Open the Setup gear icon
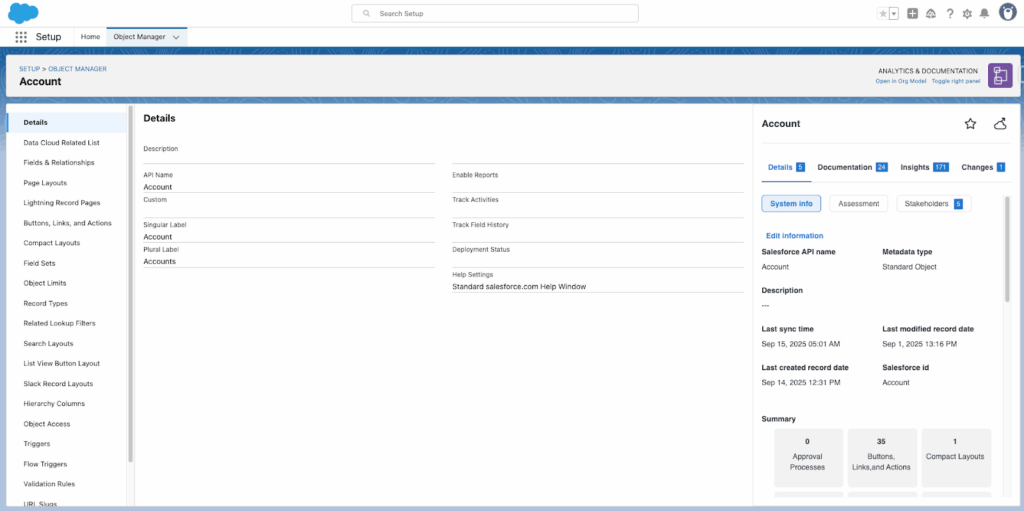The height and width of the screenshot is (511, 1024). (x=967, y=13)
